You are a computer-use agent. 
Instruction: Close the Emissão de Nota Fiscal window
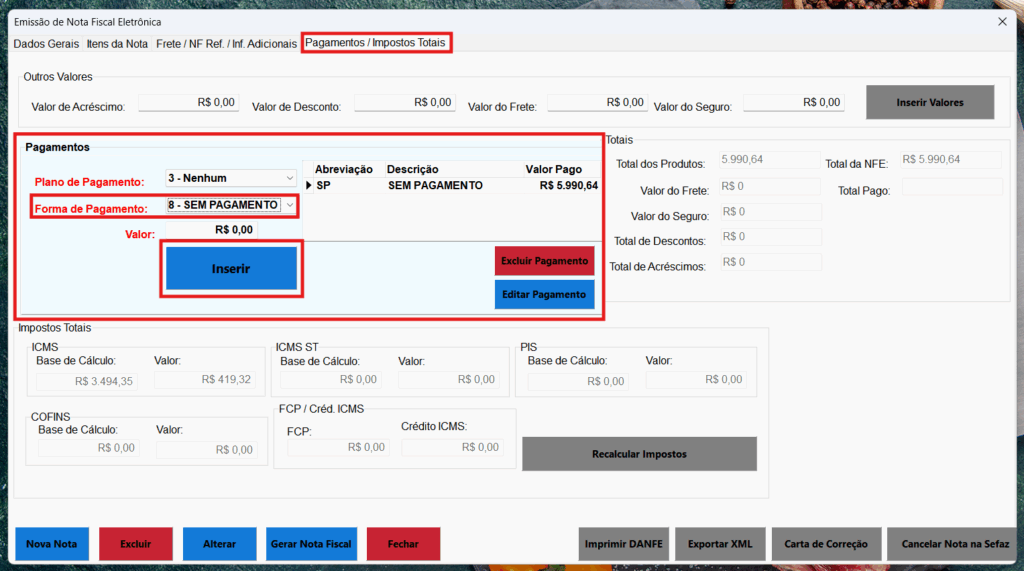point(1002,21)
